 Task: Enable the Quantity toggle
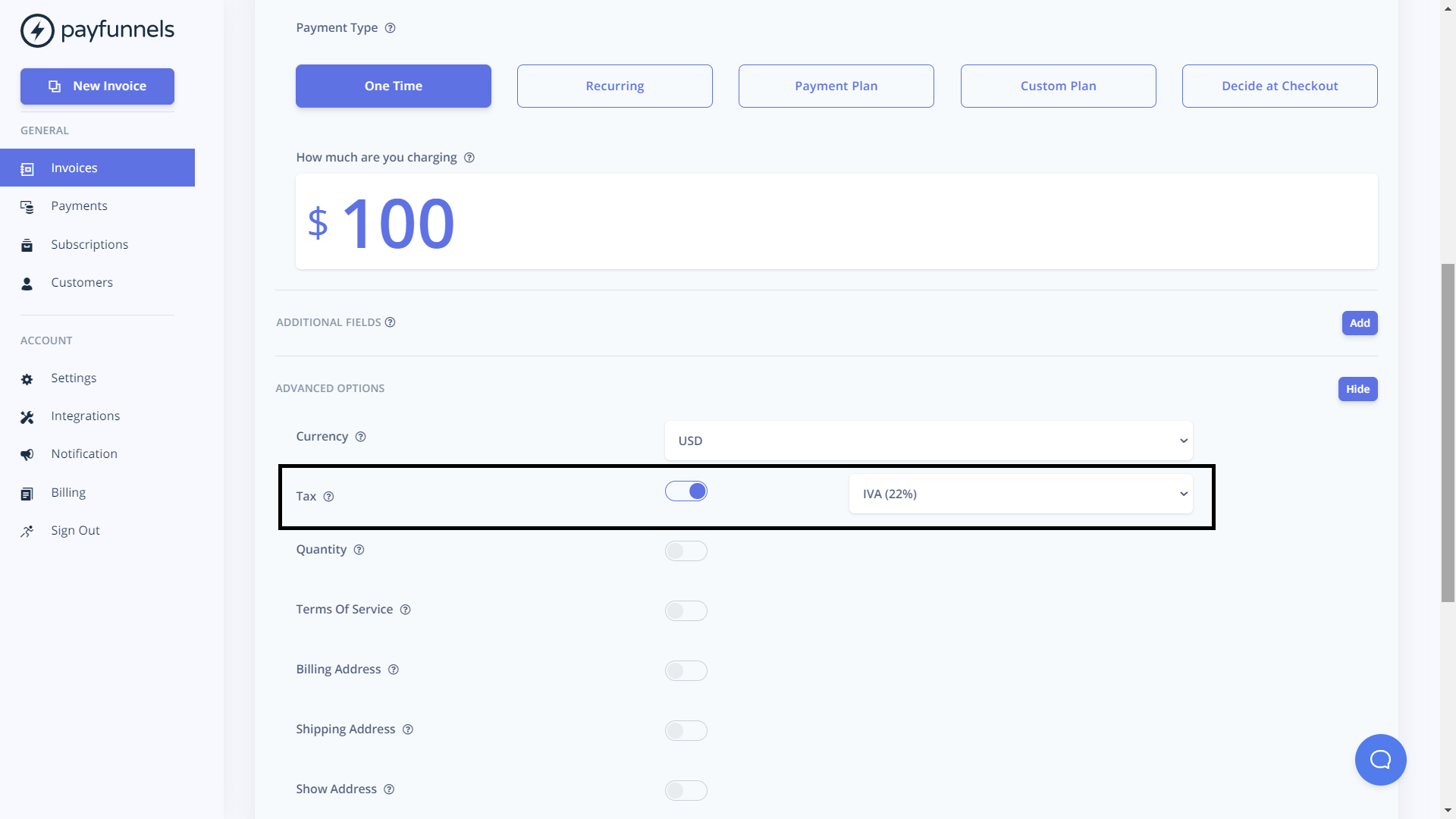686,551
